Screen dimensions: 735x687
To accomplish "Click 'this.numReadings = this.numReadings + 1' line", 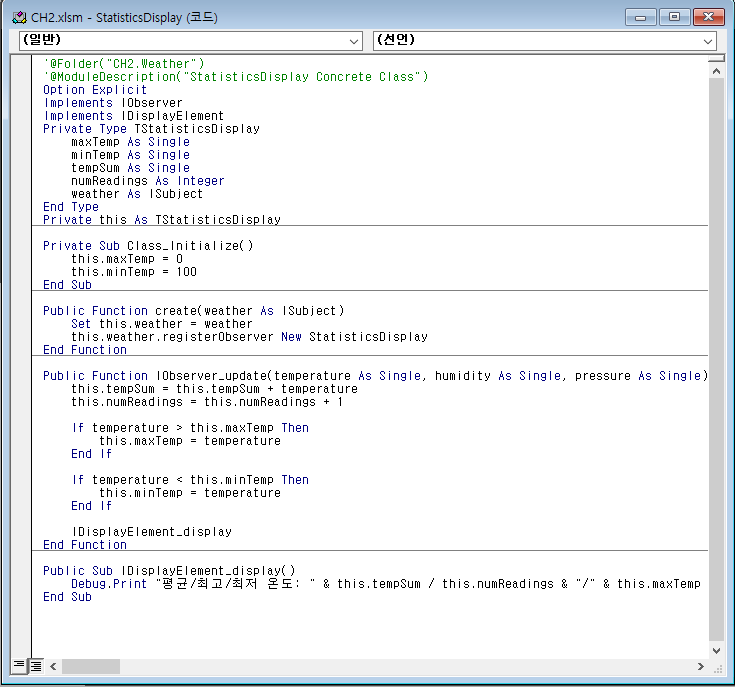I will coord(207,402).
